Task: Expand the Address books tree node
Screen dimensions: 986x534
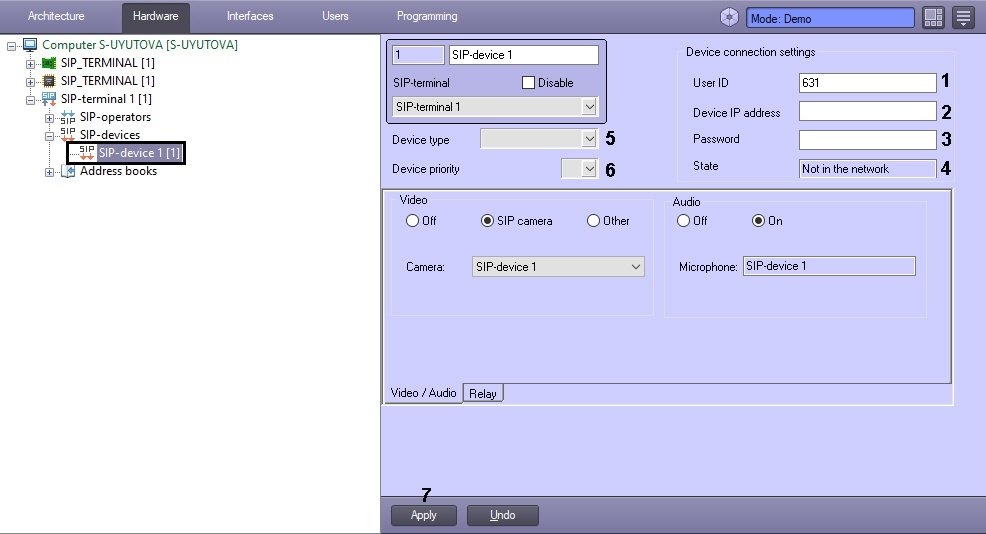Action: tap(49, 172)
